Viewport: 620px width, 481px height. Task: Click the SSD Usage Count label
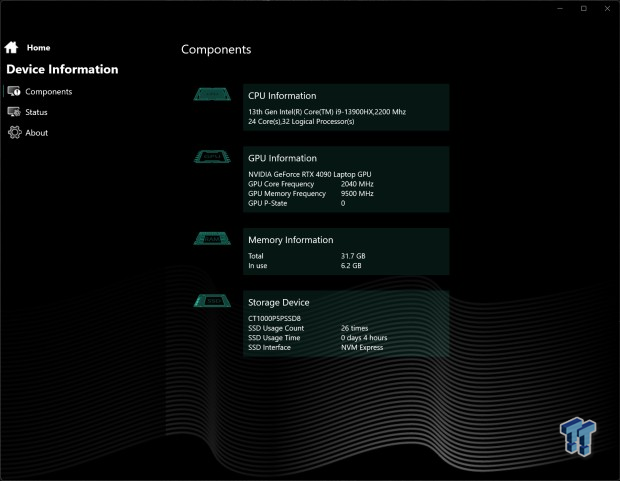[276, 328]
